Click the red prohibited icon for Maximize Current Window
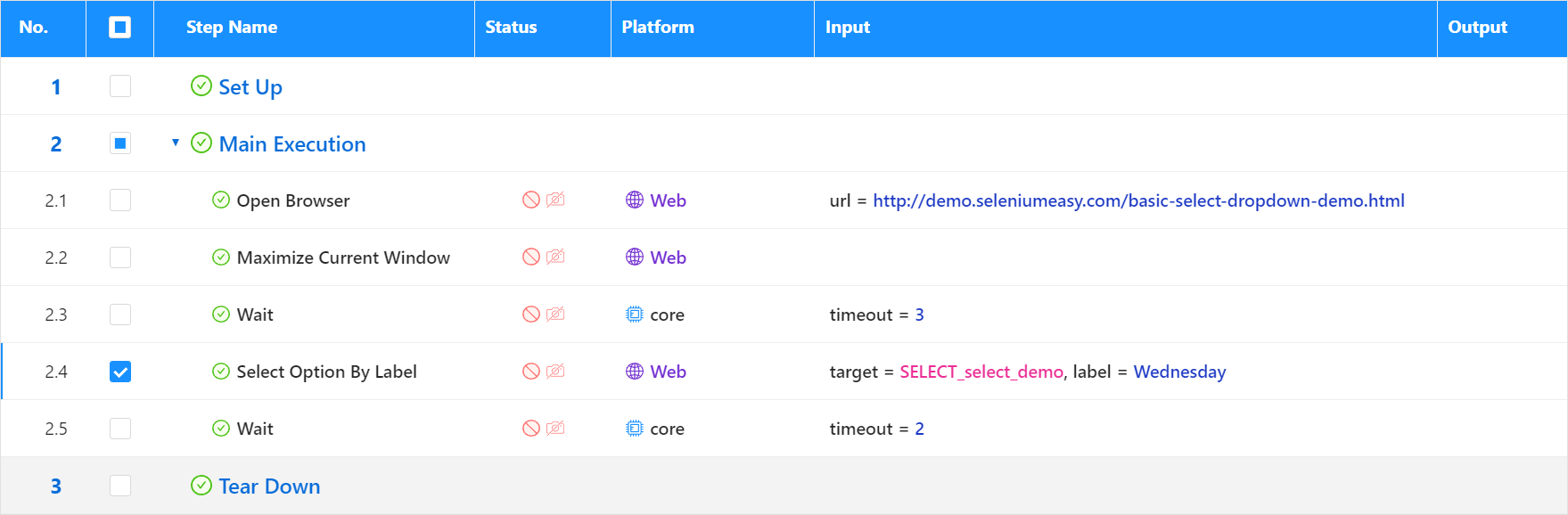 (x=531, y=257)
